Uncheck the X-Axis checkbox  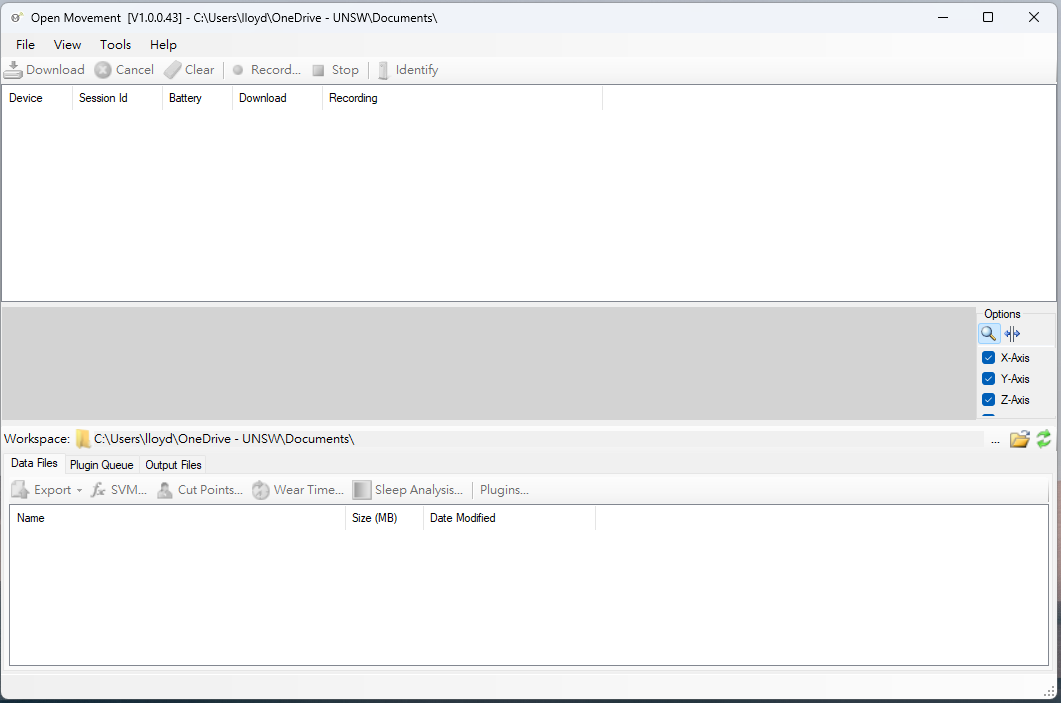pos(989,358)
